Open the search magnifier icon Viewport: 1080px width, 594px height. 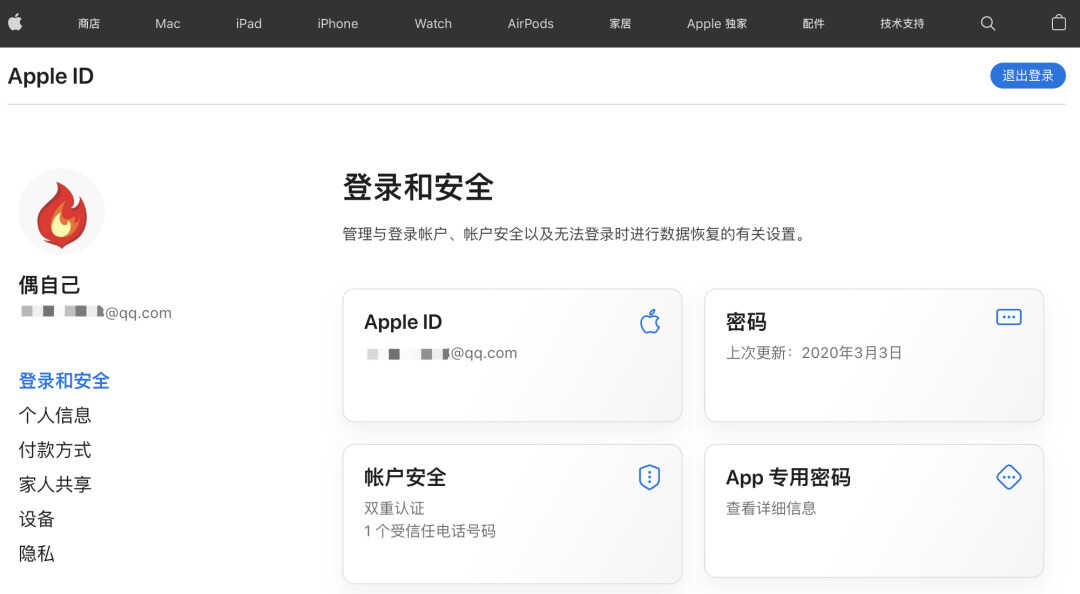(988, 23)
